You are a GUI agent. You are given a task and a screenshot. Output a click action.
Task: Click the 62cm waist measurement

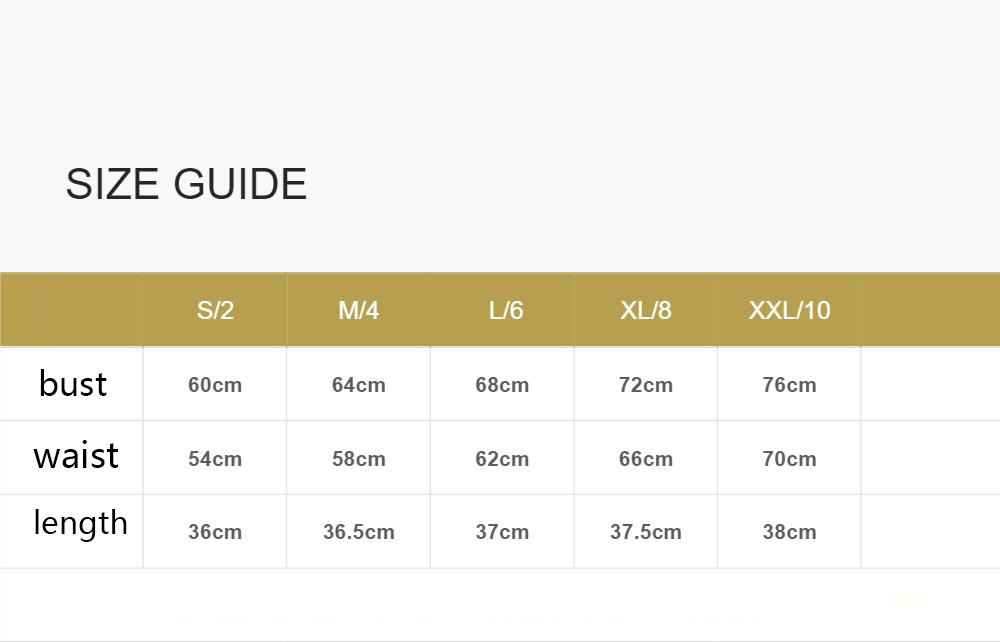pyautogui.click(x=502, y=459)
